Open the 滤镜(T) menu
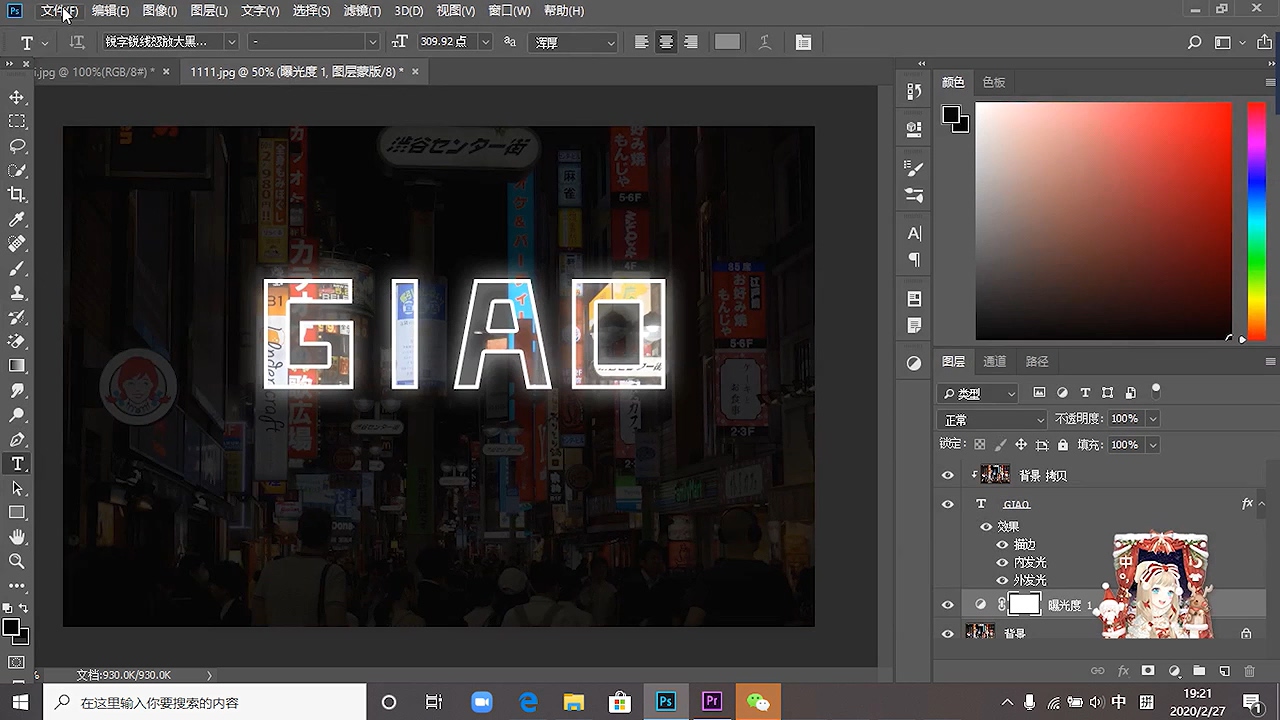Screen dimensions: 1280x720 click(x=361, y=11)
